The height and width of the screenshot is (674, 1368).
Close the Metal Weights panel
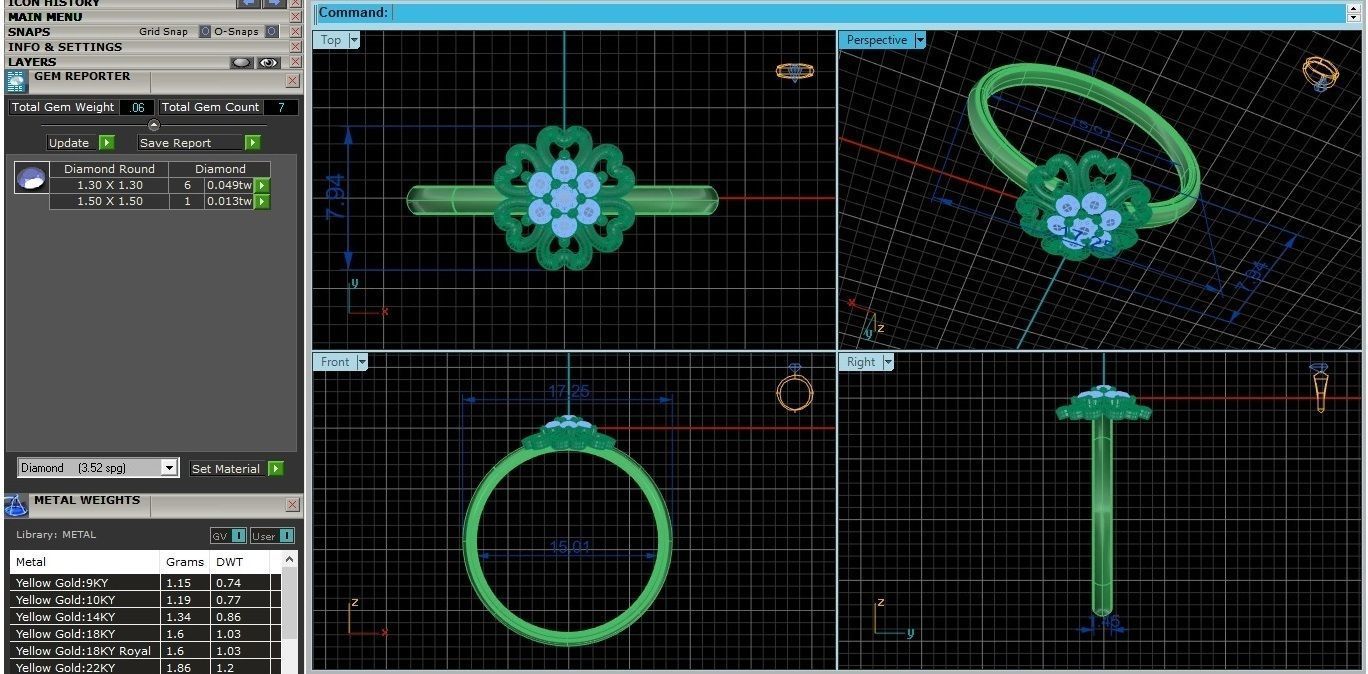292,505
